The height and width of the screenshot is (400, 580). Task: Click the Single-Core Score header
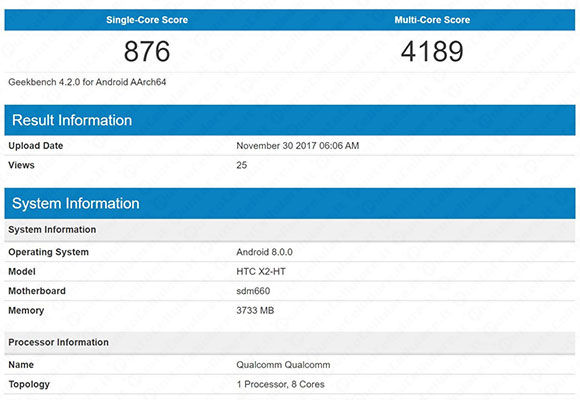[147, 20]
